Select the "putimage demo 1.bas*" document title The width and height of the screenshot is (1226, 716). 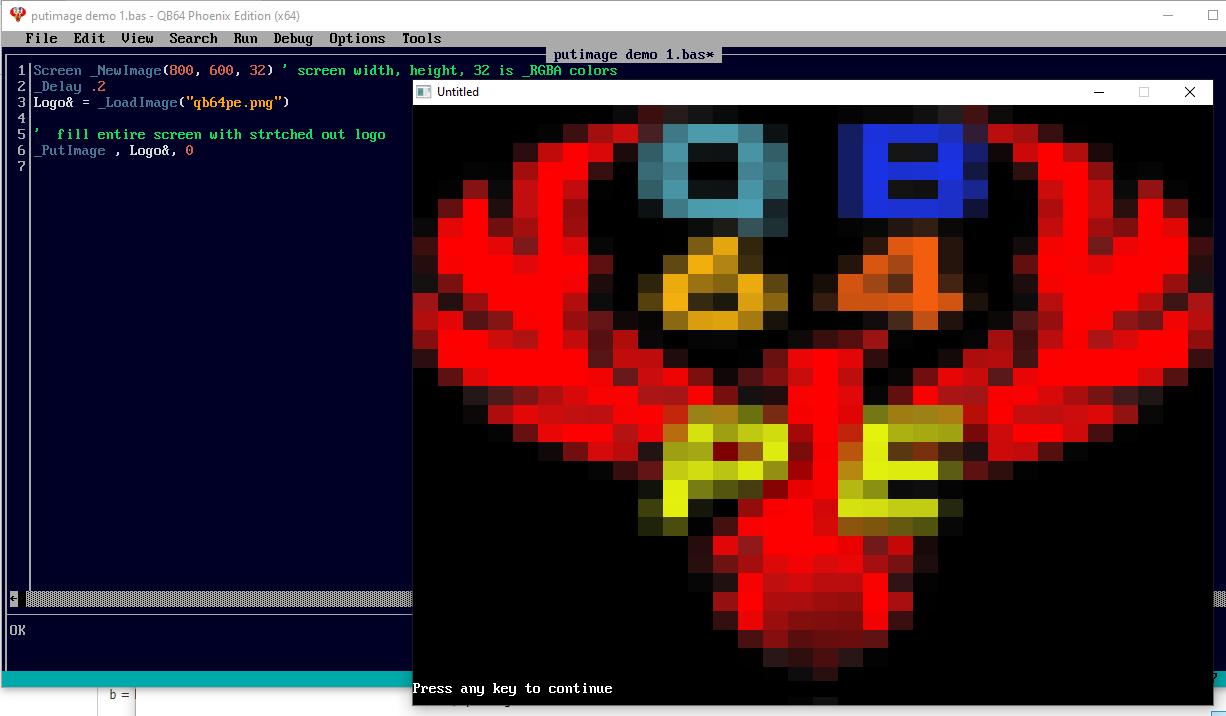coord(634,55)
